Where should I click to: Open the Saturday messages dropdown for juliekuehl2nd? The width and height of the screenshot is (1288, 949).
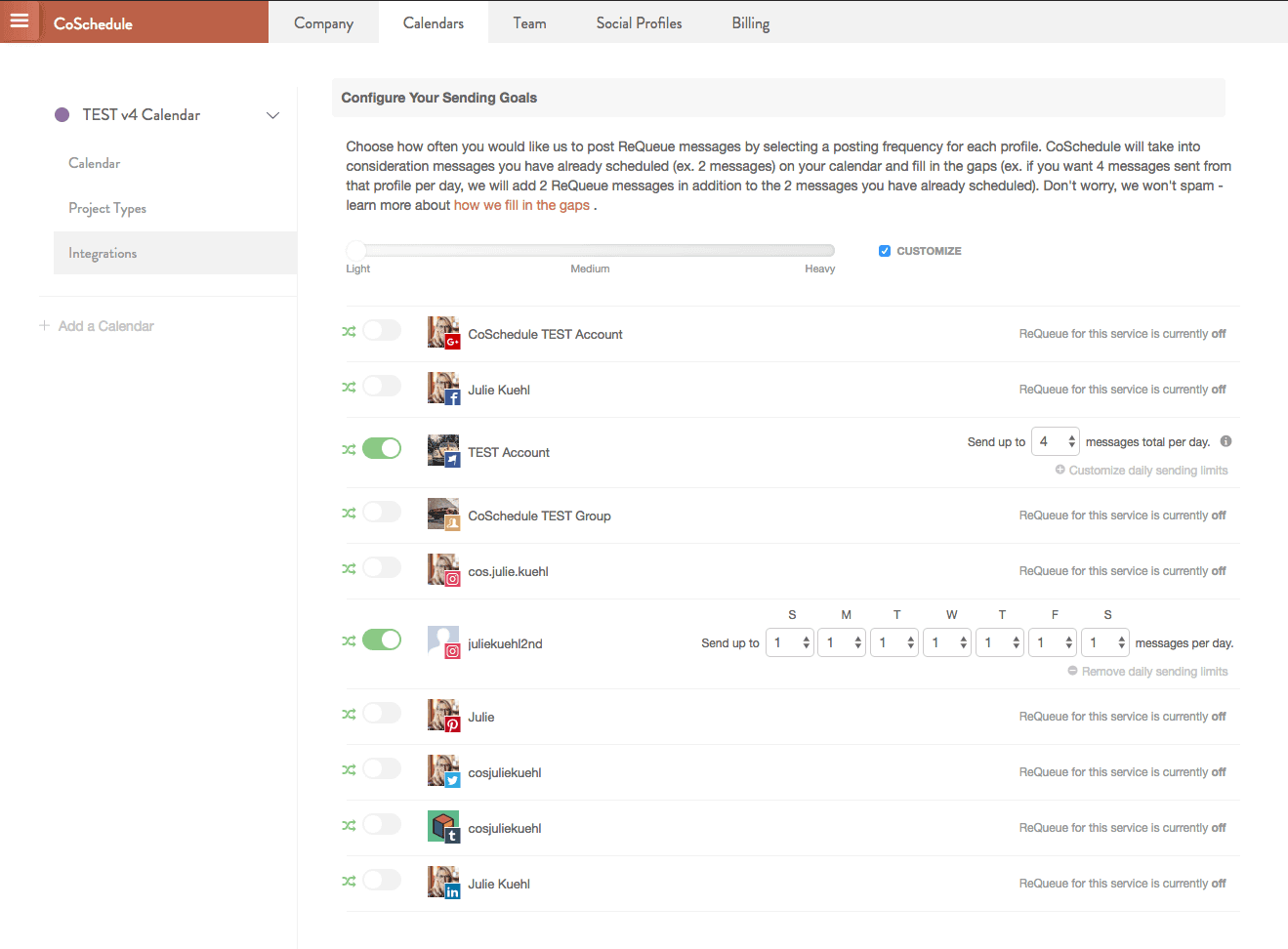tap(1106, 642)
